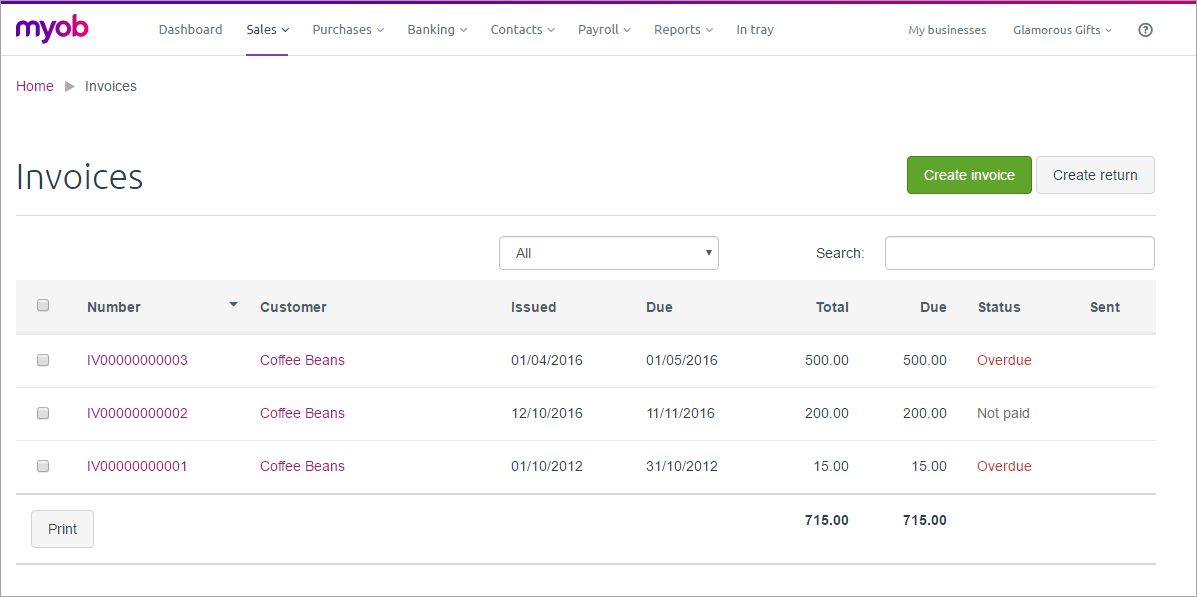The image size is (1197, 597).
Task: Expand the Glamorous Gifts business menu
Action: 1062,30
